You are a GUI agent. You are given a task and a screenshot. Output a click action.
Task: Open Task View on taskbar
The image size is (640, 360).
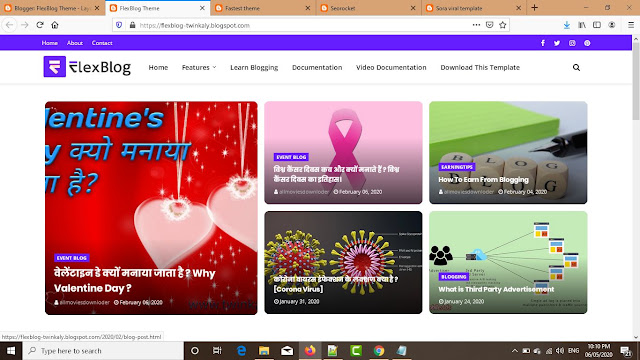click(217, 351)
